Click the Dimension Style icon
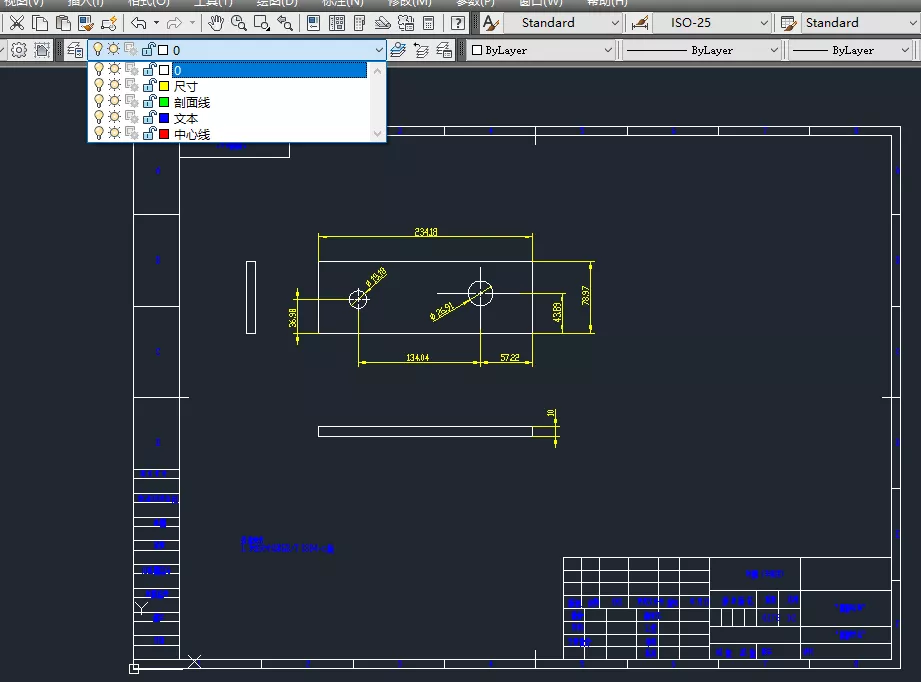The image size is (921, 682). click(640, 23)
